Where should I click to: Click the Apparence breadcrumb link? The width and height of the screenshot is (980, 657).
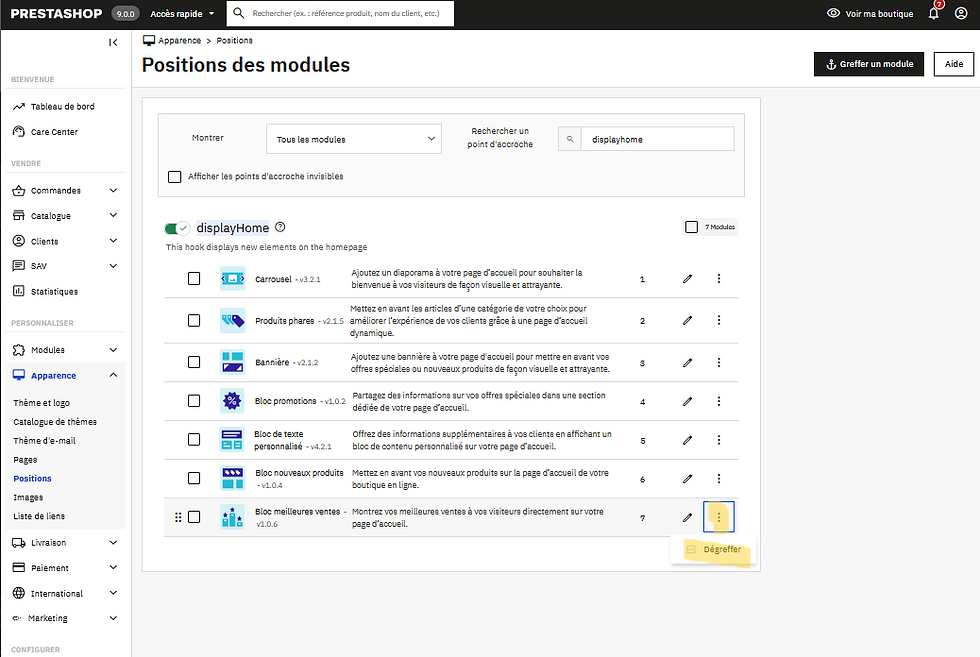point(179,41)
